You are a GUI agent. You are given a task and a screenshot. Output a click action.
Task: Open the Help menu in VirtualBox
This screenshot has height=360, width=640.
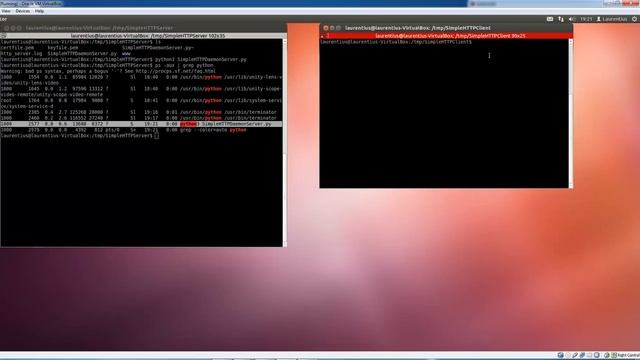(x=39, y=11)
